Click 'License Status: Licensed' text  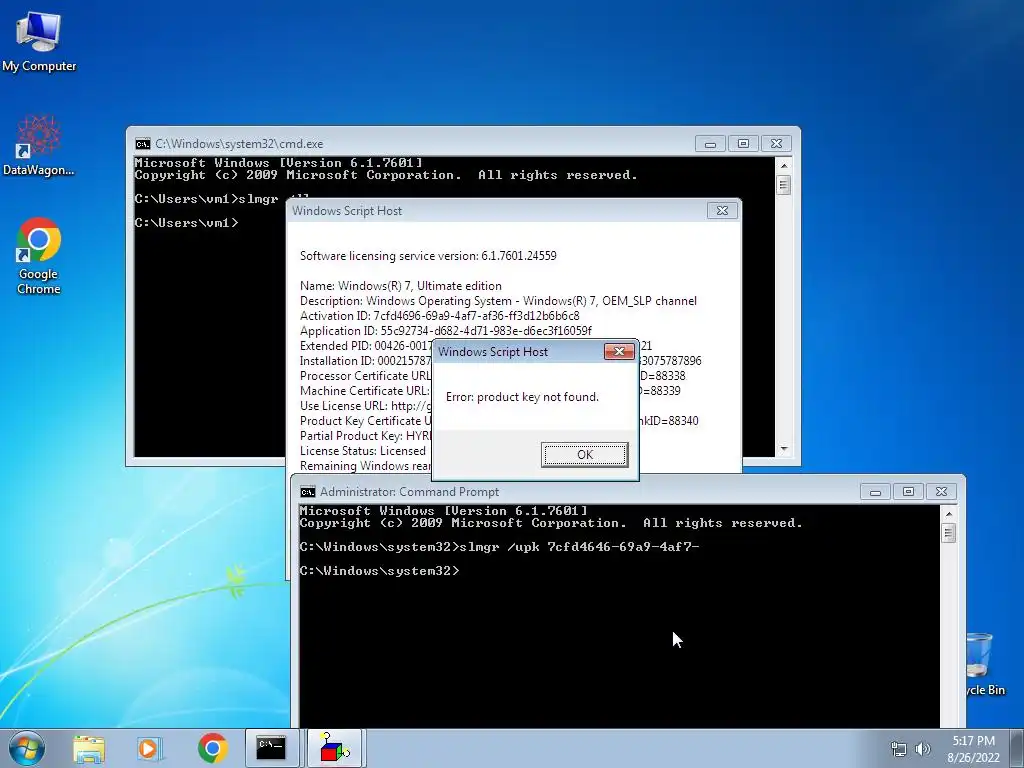tap(362, 451)
